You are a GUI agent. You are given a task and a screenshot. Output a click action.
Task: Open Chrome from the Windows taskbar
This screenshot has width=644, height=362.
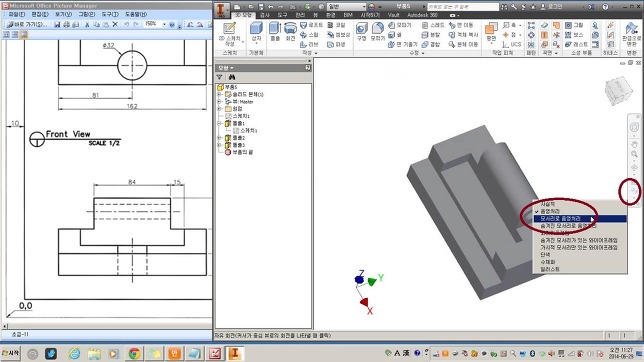pyautogui.click(x=134, y=353)
